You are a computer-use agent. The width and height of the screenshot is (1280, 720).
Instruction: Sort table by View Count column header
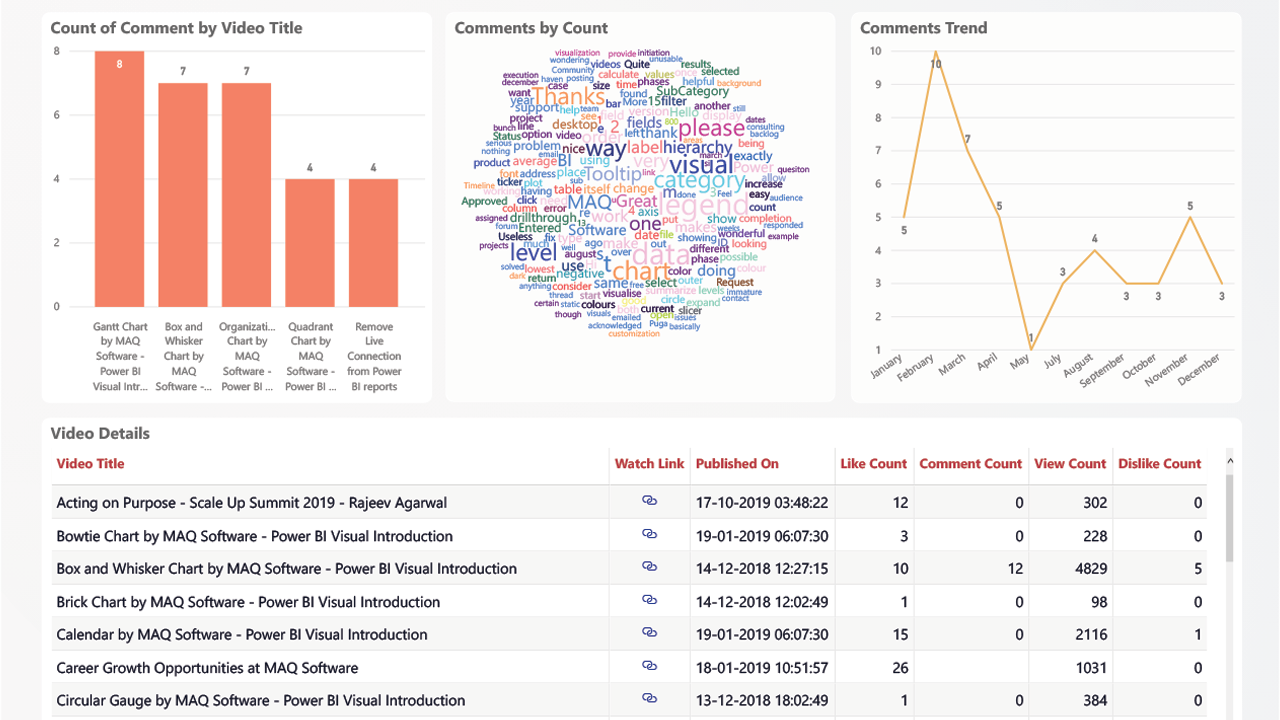[1070, 464]
